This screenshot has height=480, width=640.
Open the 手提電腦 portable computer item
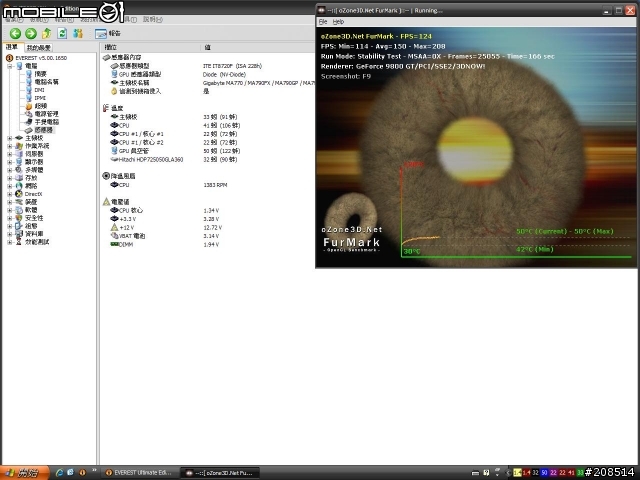click(42, 122)
